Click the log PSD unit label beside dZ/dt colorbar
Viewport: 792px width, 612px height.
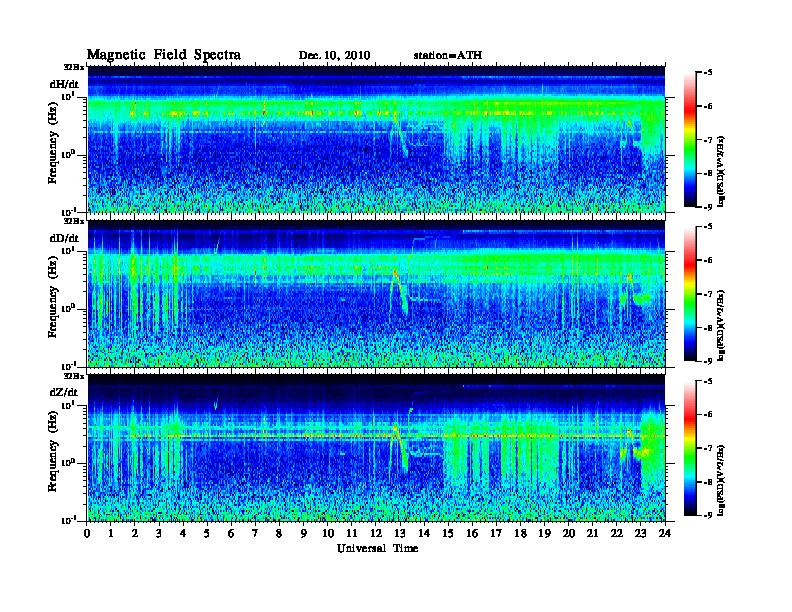point(721,480)
